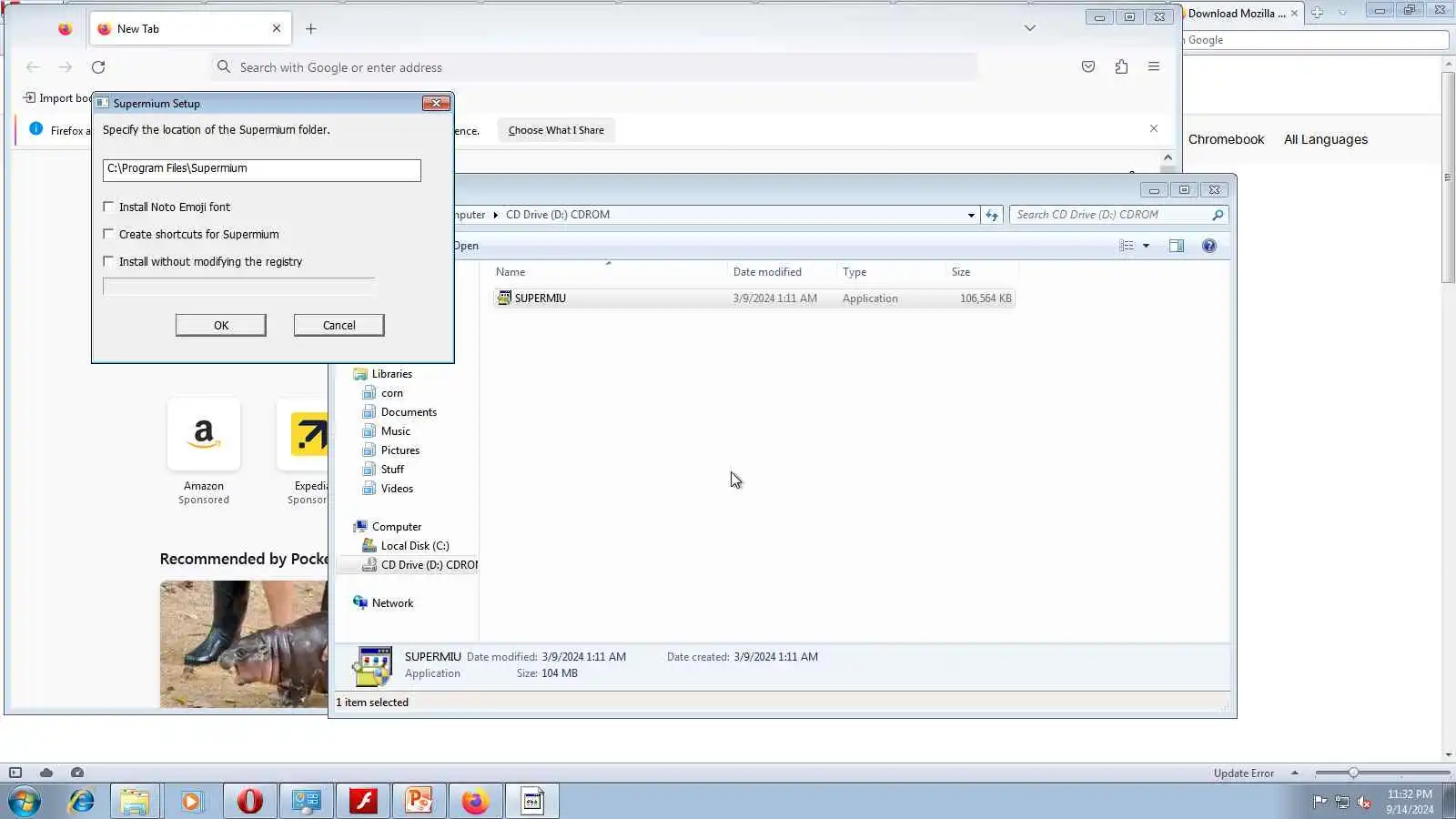Tick Install without modifying the registry

tap(108, 261)
